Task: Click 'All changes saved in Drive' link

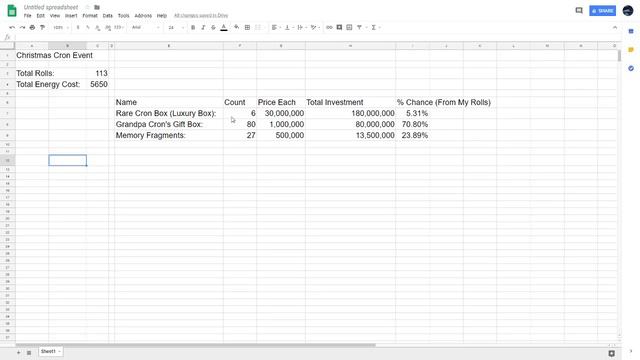Action: click(x=201, y=16)
